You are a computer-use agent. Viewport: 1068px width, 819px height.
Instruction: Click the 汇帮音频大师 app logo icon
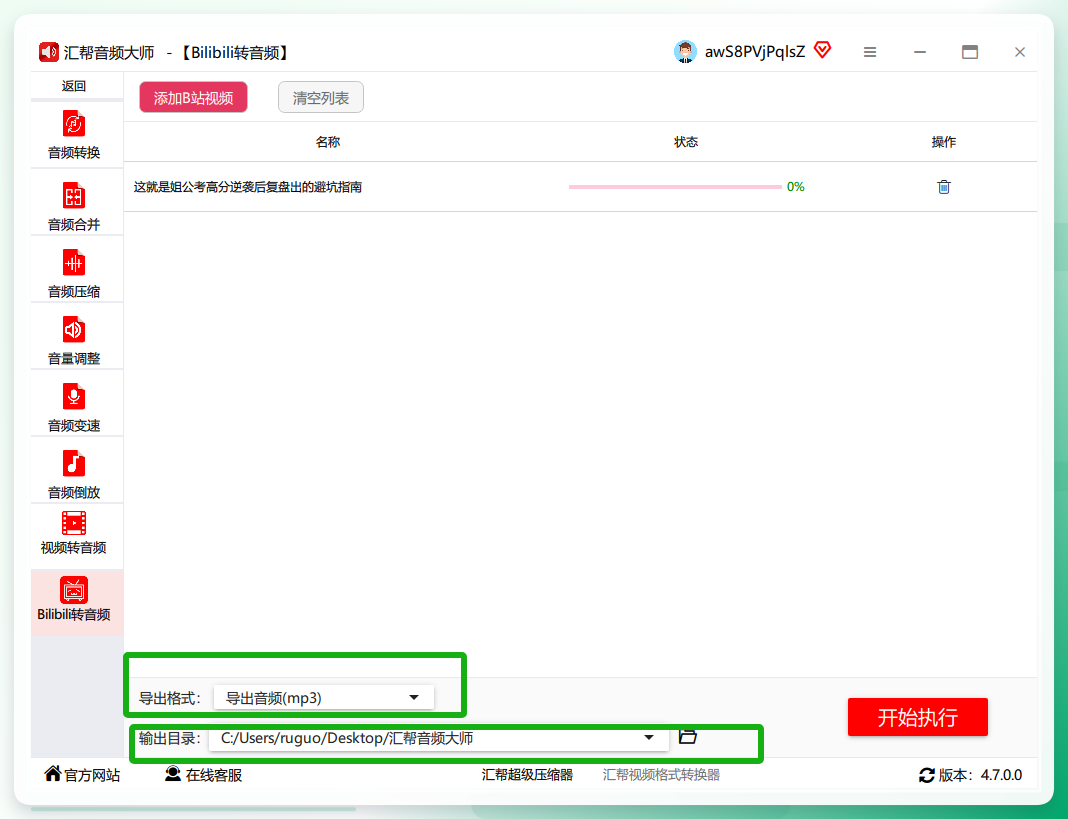pos(48,52)
